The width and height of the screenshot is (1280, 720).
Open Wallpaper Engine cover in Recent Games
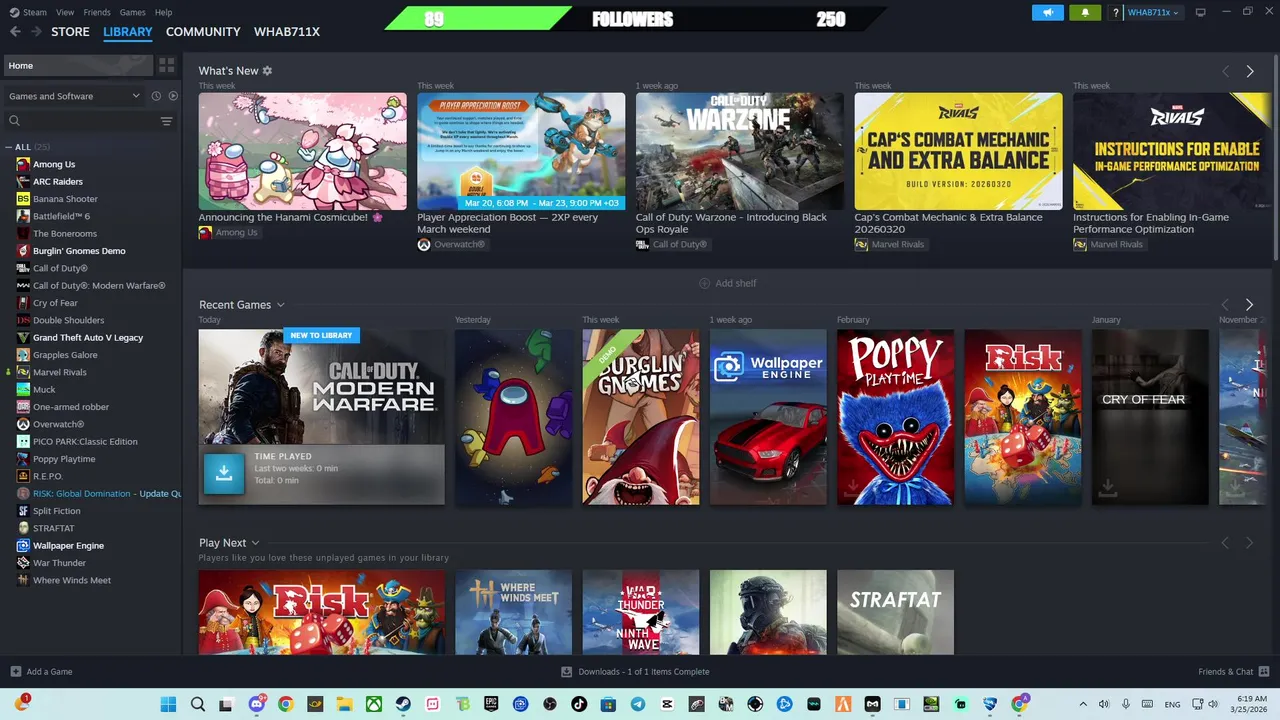[768, 417]
